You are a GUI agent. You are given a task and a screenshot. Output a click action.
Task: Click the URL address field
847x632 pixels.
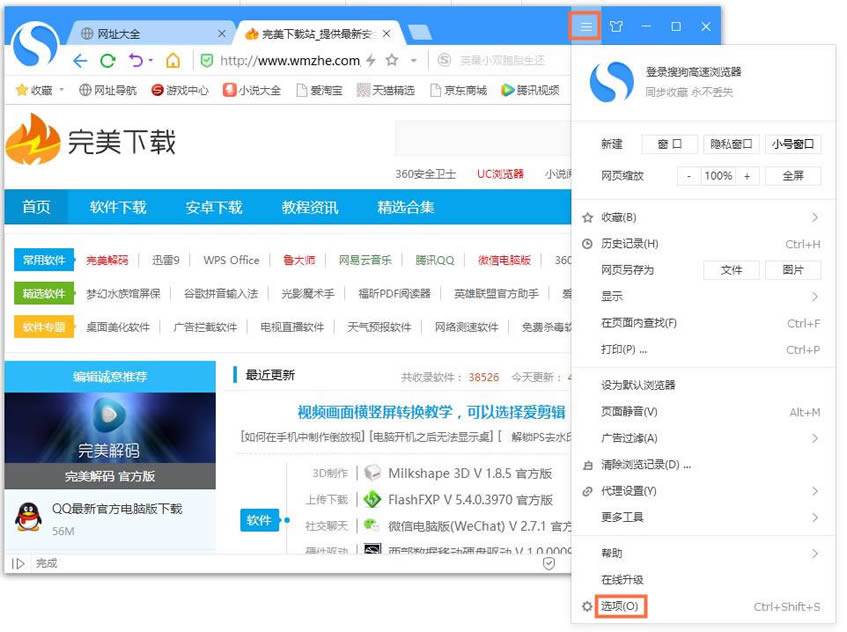[290, 60]
